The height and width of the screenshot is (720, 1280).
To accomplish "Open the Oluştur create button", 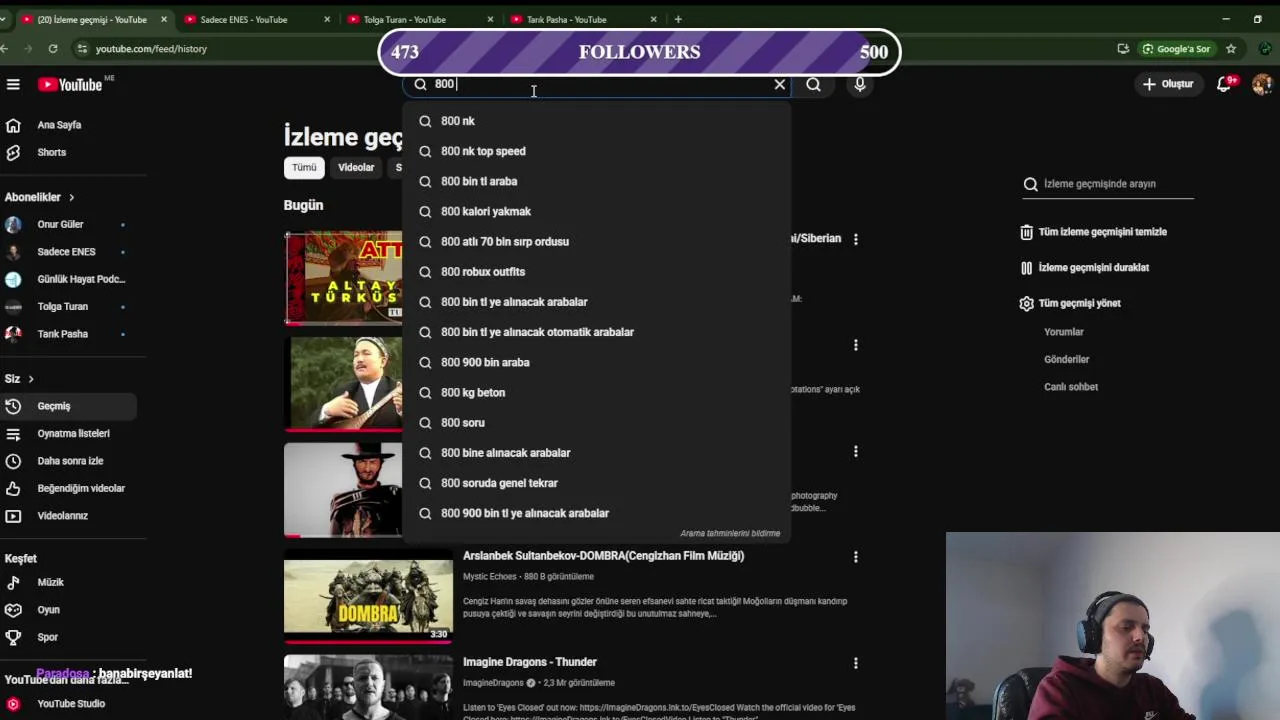I will [x=1168, y=84].
